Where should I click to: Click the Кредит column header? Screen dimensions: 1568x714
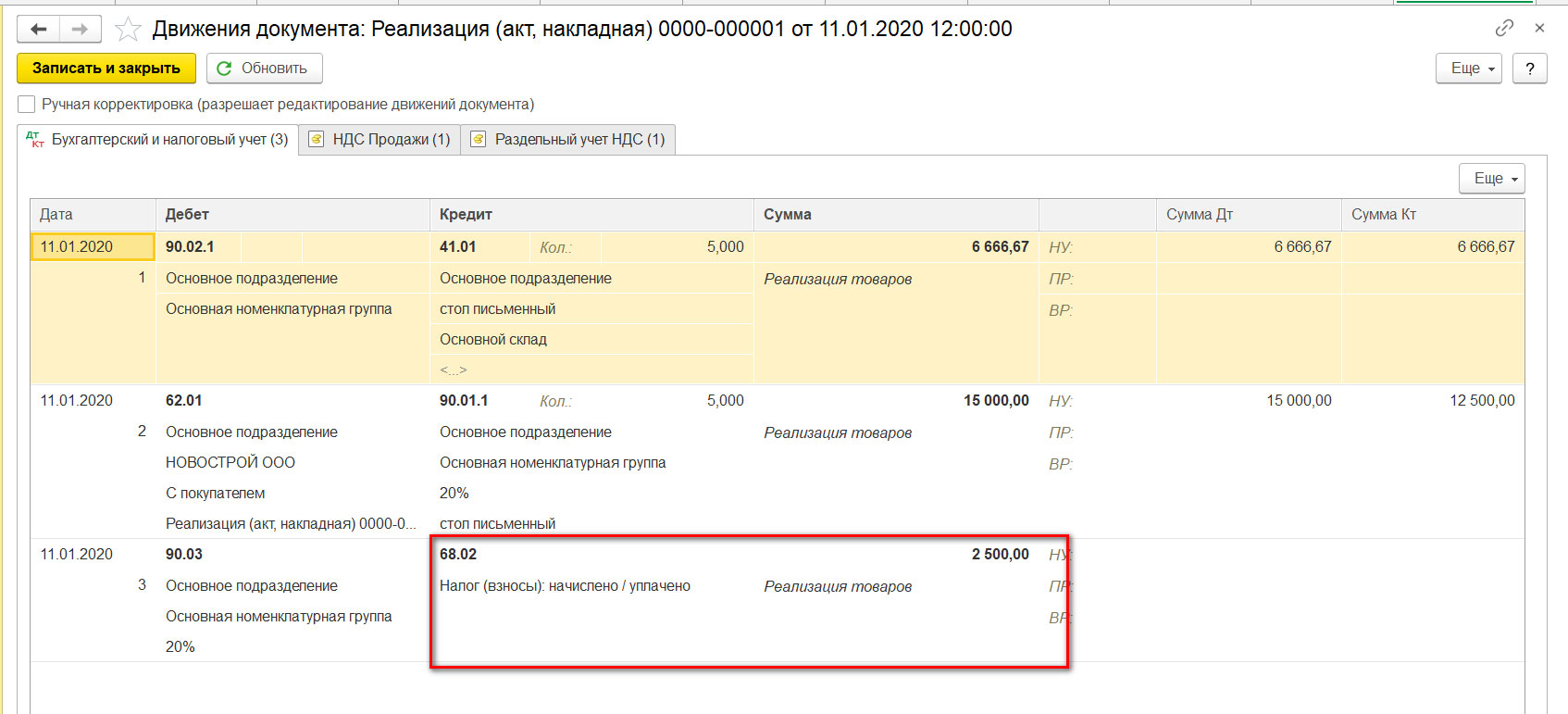(x=466, y=215)
